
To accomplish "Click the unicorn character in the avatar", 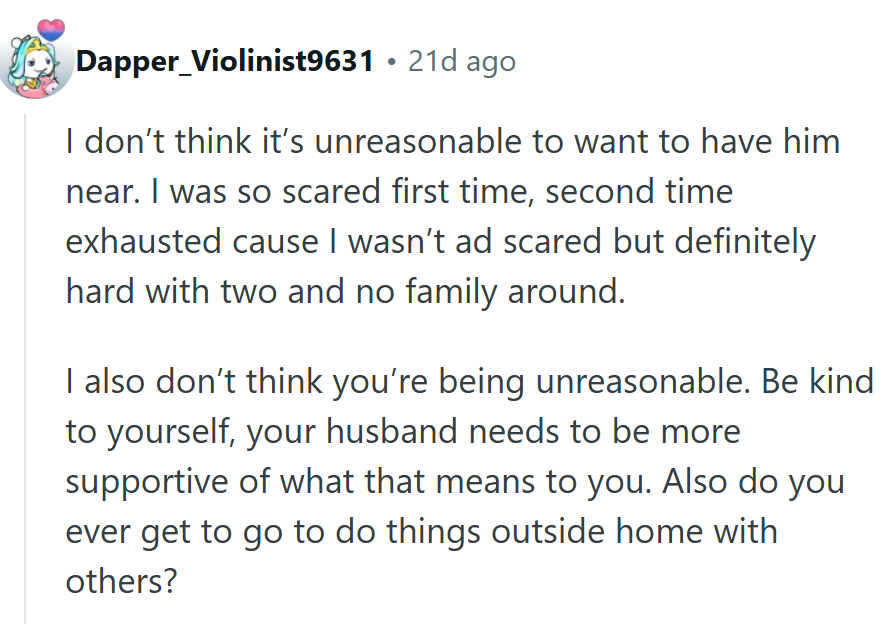I will coord(32,66).
